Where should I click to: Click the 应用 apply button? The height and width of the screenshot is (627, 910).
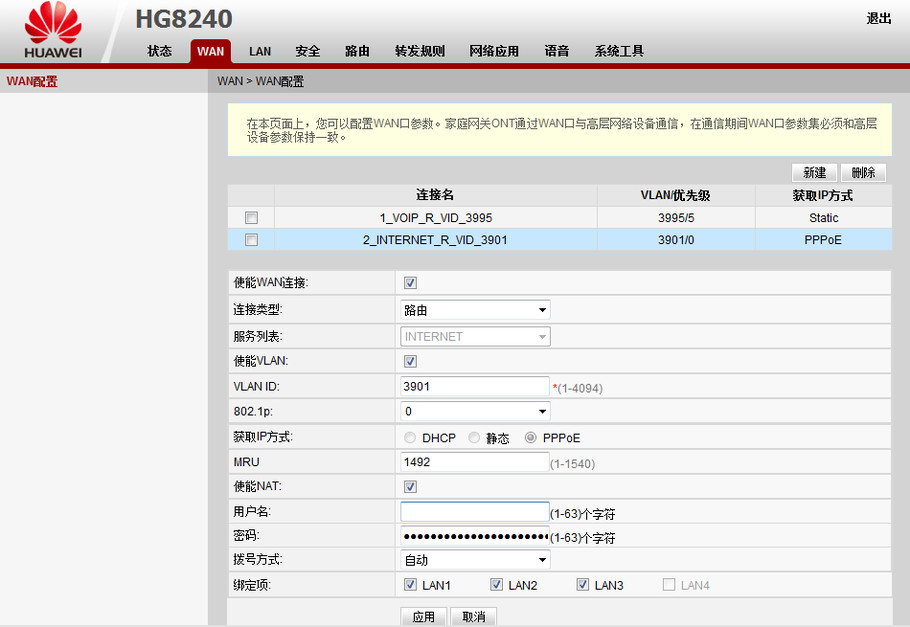point(423,617)
